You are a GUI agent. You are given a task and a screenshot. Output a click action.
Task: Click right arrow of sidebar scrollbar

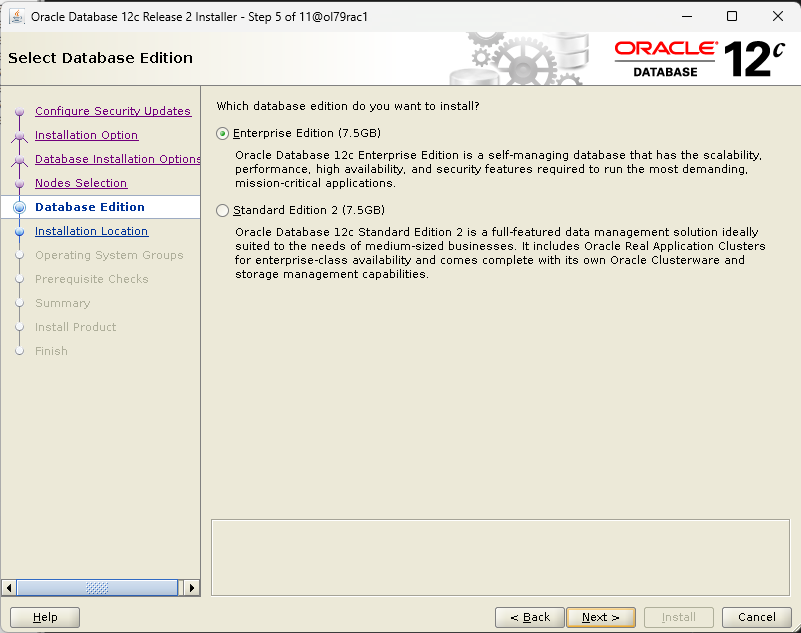coord(192,588)
